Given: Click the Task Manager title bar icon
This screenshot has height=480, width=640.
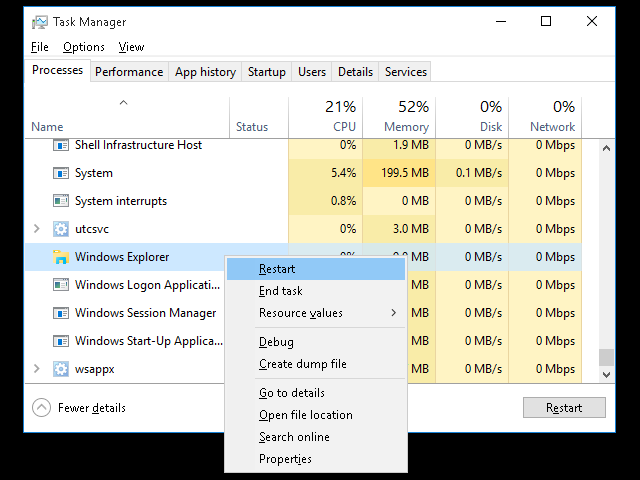Looking at the screenshot, I should 40,22.
